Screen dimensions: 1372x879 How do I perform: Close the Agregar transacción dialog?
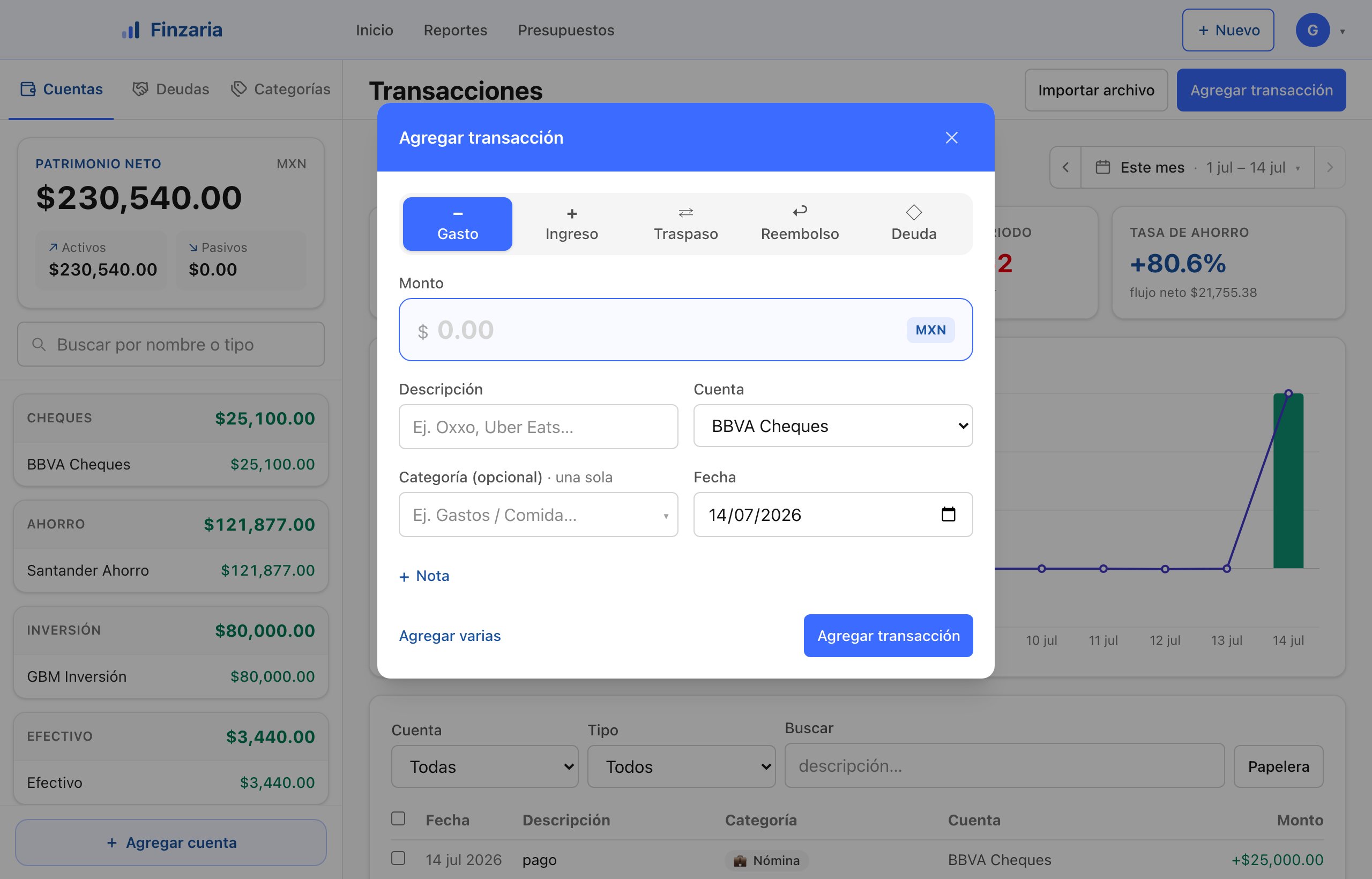pyautogui.click(x=951, y=138)
